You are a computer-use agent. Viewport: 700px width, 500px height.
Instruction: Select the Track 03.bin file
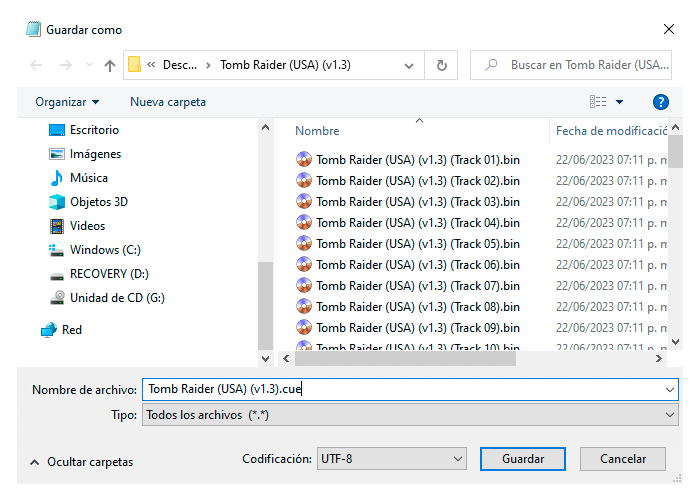coord(418,202)
